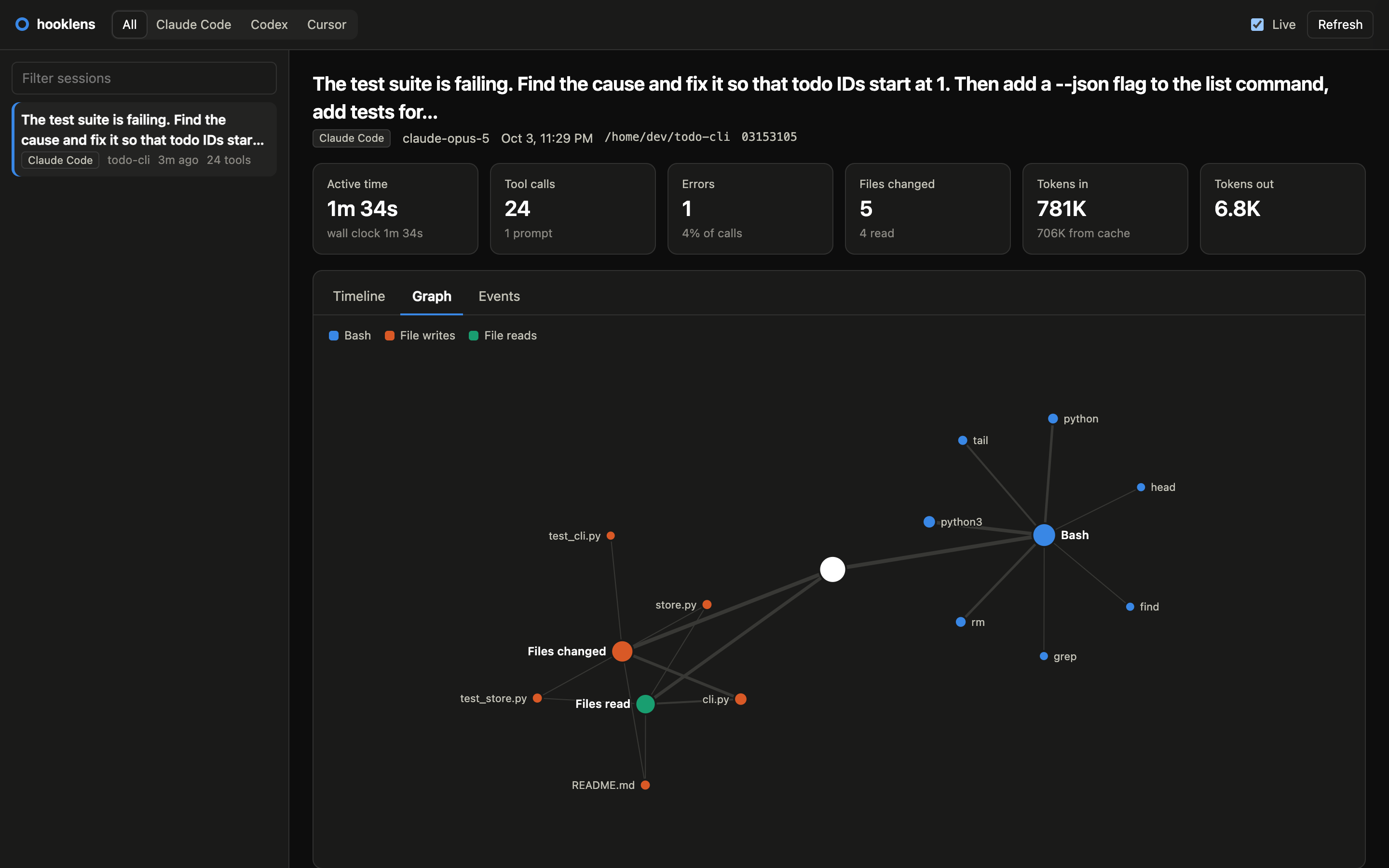Filter sessions by Codex
The image size is (1389, 868).
[x=269, y=25]
